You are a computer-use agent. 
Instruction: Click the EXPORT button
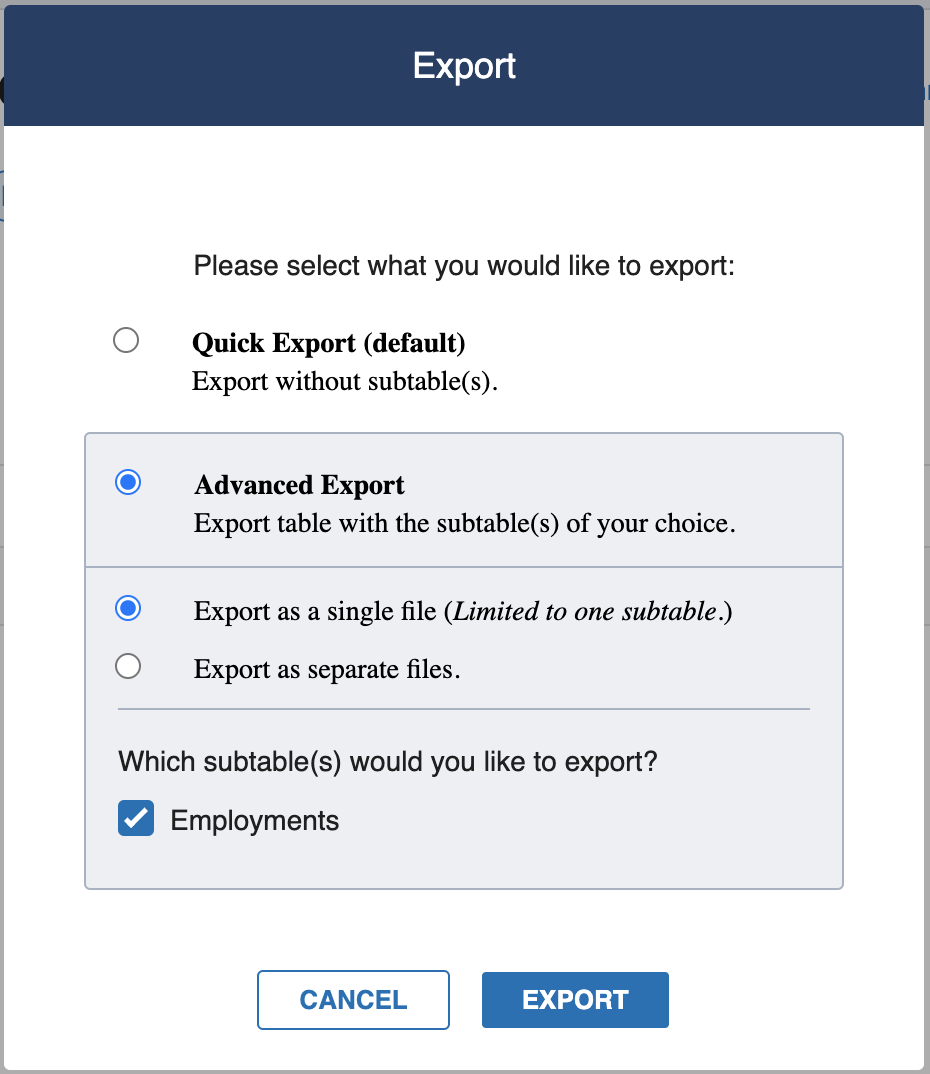(x=575, y=1000)
